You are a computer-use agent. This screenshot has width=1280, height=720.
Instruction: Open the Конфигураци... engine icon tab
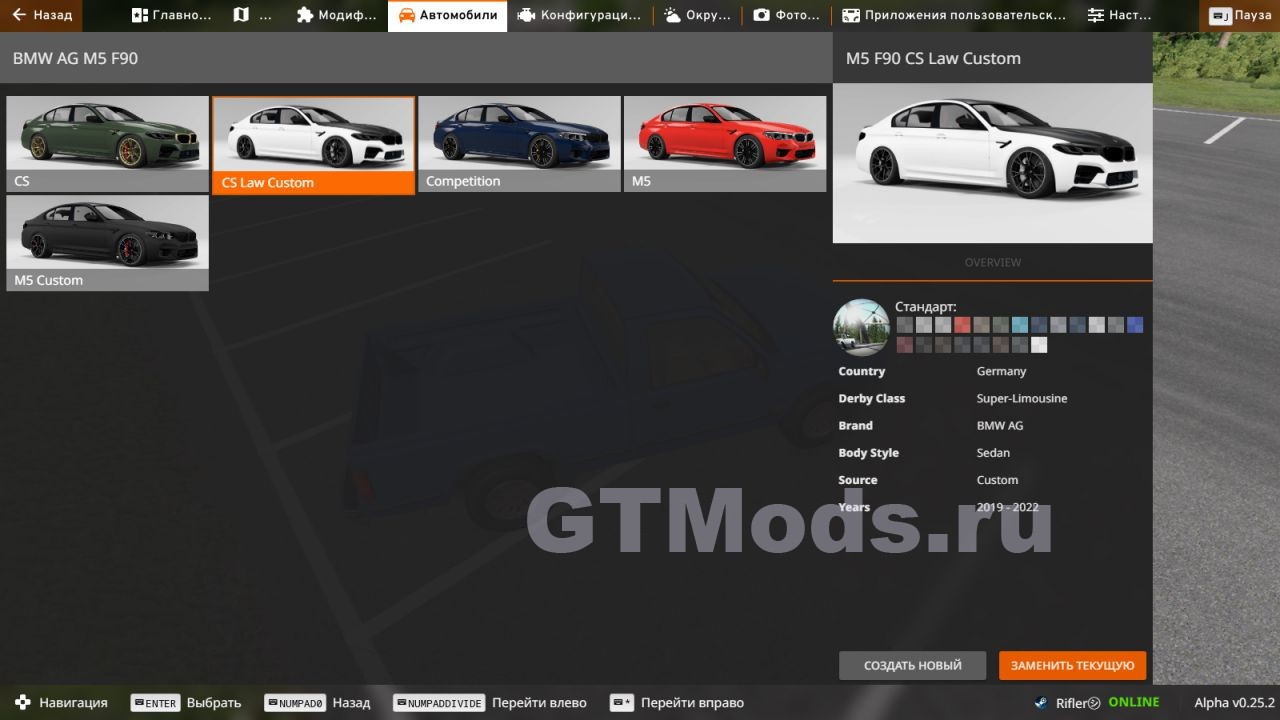tap(579, 15)
